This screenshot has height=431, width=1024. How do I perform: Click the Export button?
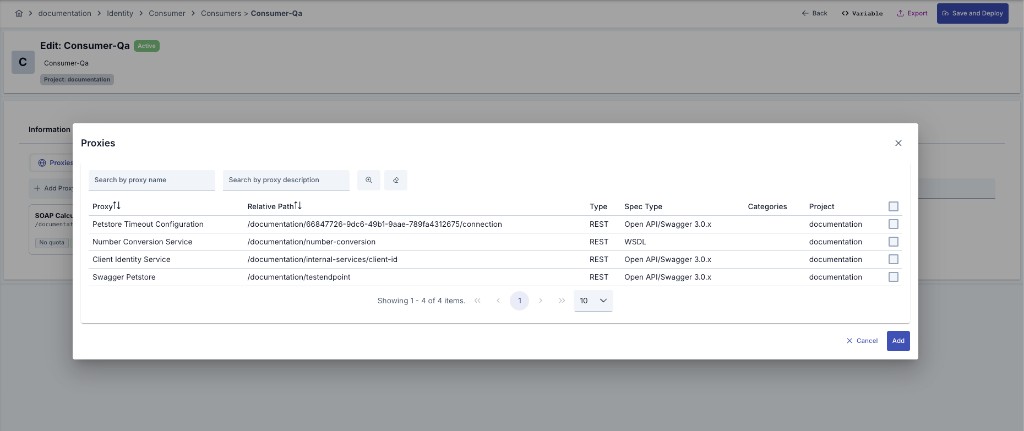912,13
